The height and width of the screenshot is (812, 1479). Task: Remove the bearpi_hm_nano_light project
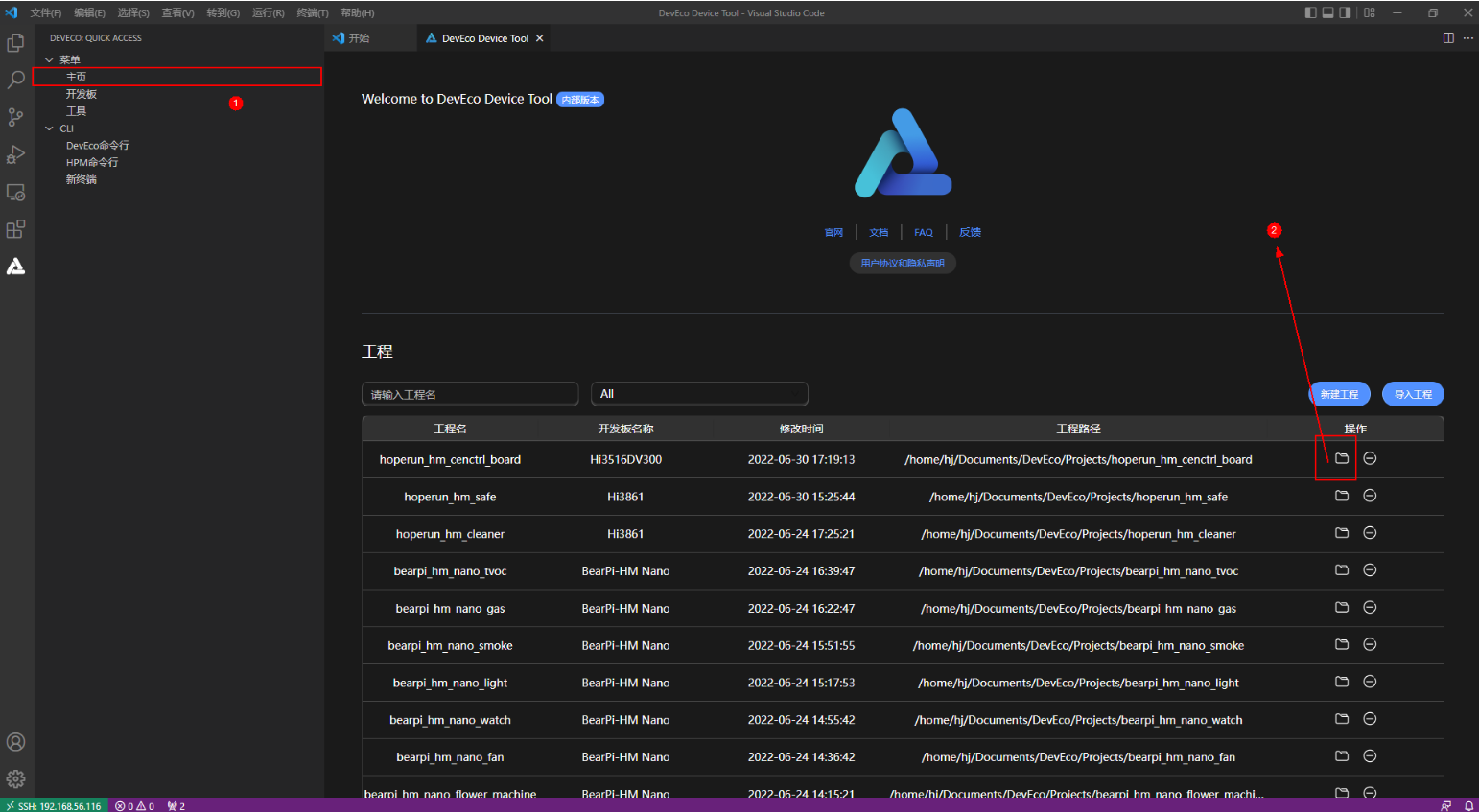[1370, 682]
